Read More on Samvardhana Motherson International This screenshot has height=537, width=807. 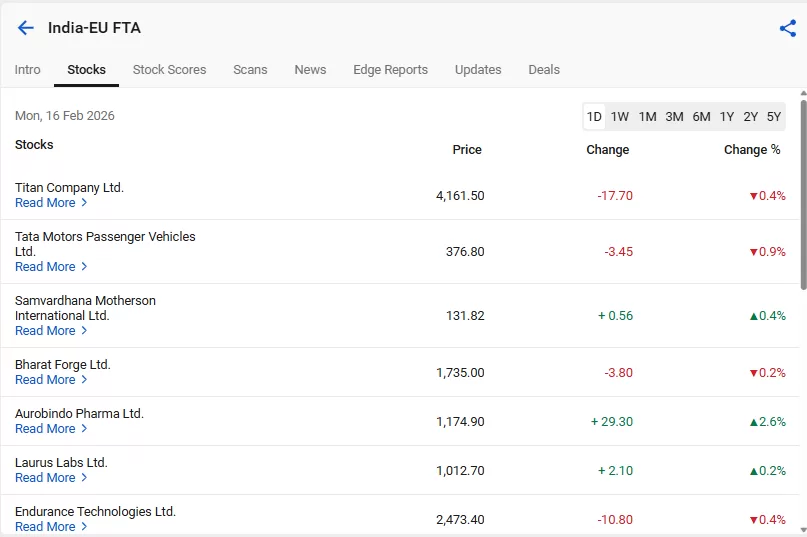(x=51, y=331)
